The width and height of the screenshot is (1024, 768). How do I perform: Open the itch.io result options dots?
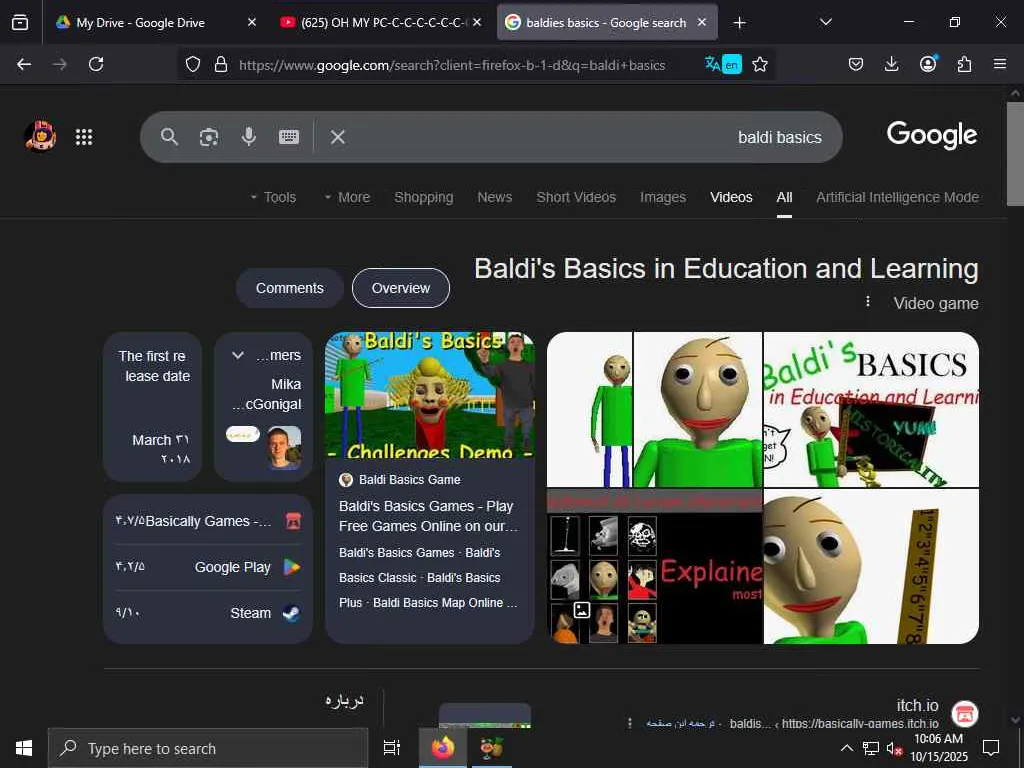pos(630,723)
